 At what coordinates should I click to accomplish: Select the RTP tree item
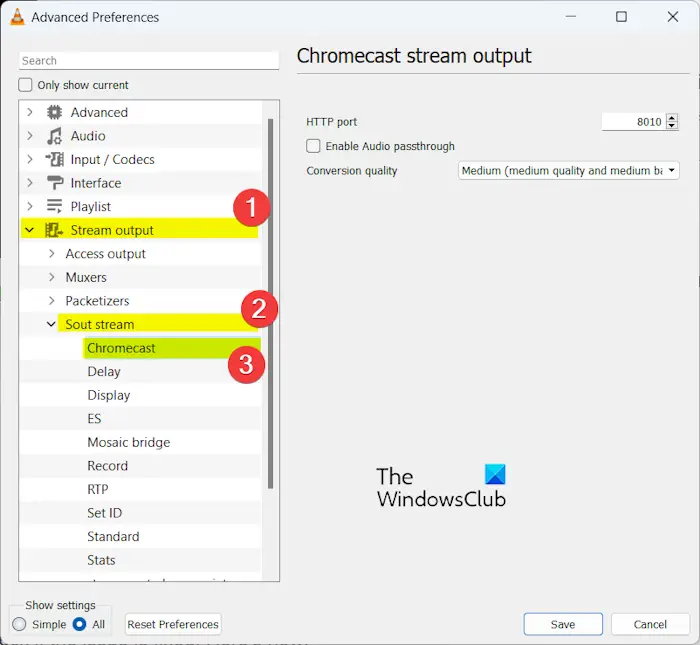[98, 489]
